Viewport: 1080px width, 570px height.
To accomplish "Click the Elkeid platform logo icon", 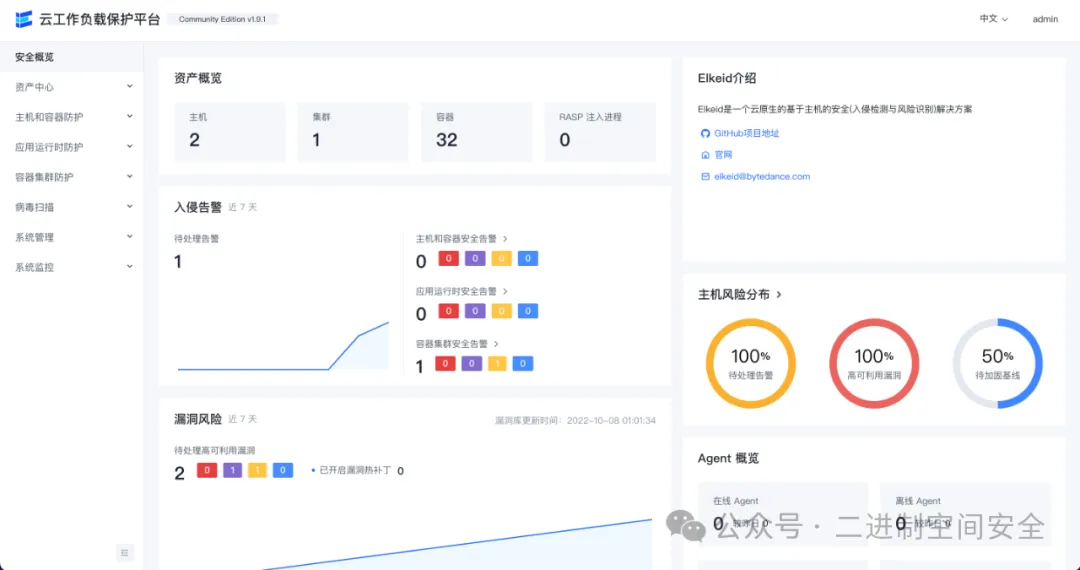I will click(23, 19).
